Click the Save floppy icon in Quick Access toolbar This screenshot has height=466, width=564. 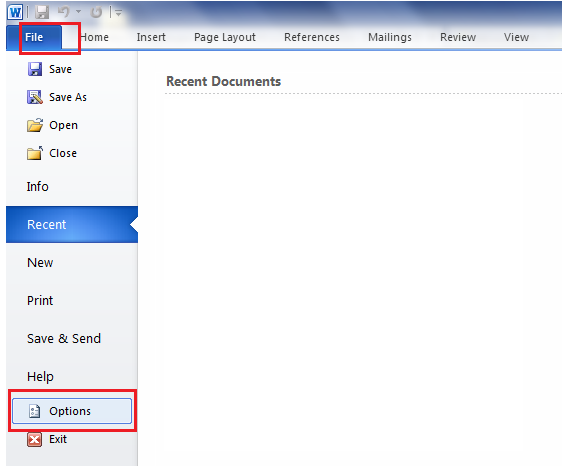click(x=42, y=13)
